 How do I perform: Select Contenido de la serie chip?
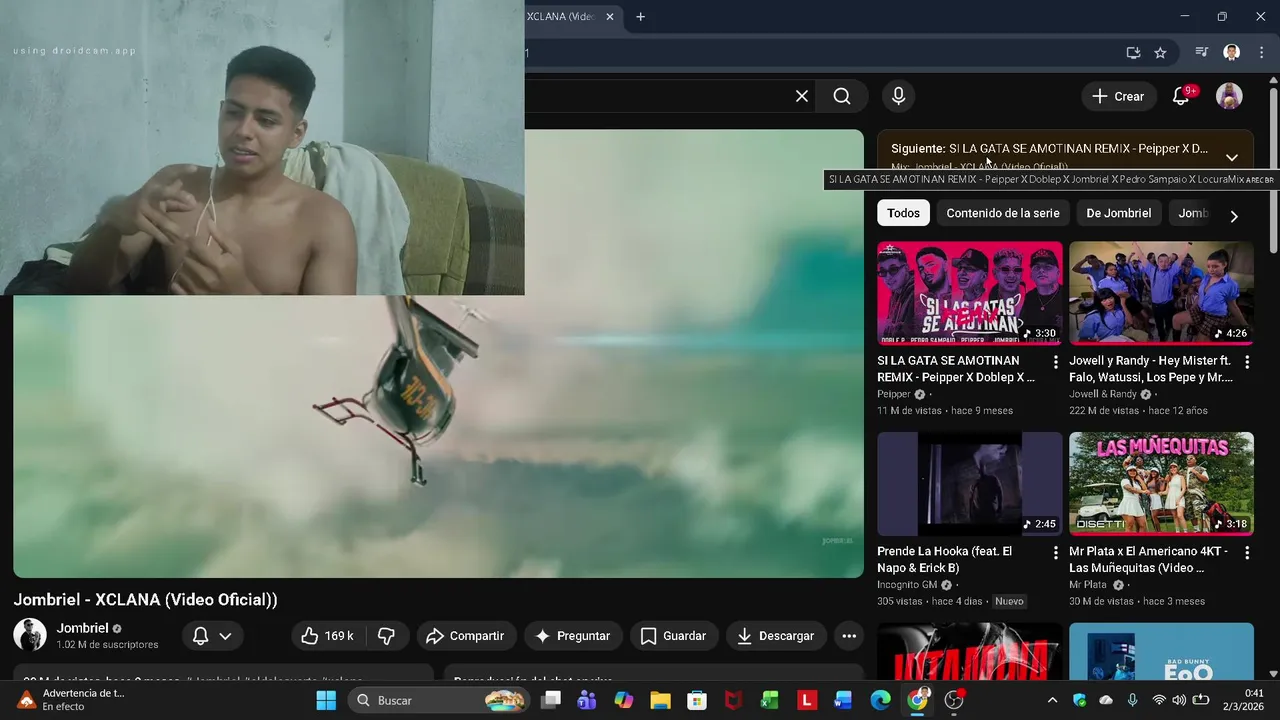[x=1003, y=213]
